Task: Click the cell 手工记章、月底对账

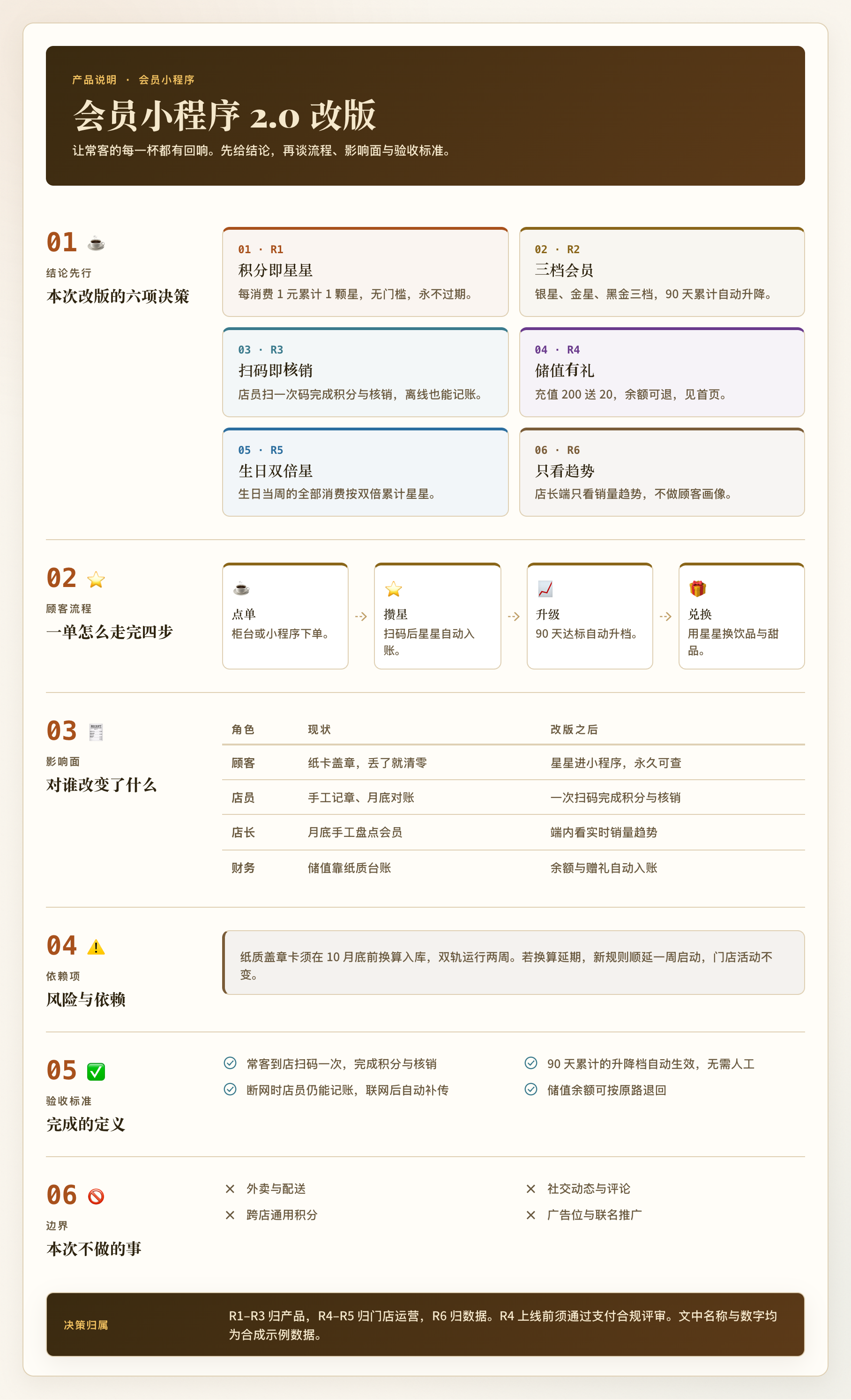Action: [x=361, y=798]
